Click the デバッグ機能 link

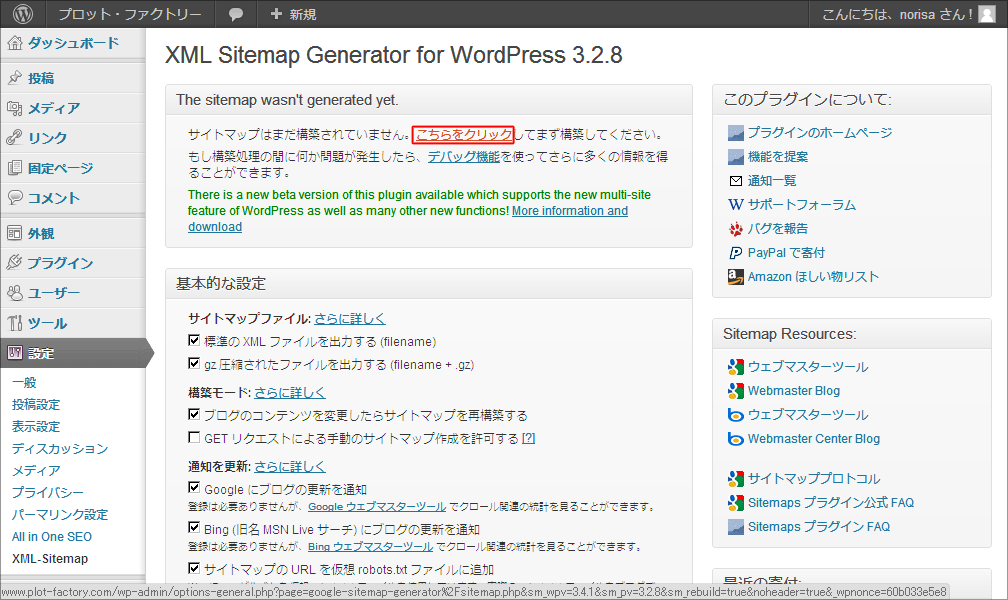(x=464, y=156)
